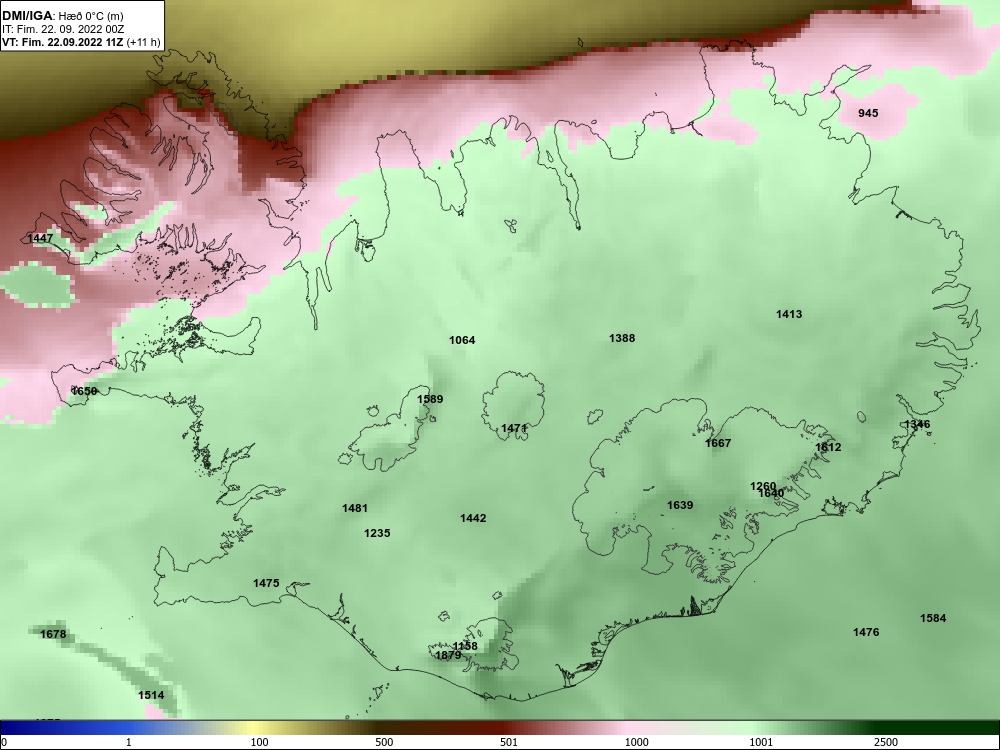1000x750 pixels.
Task: Click the map value 1388
Action: [x=622, y=339]
